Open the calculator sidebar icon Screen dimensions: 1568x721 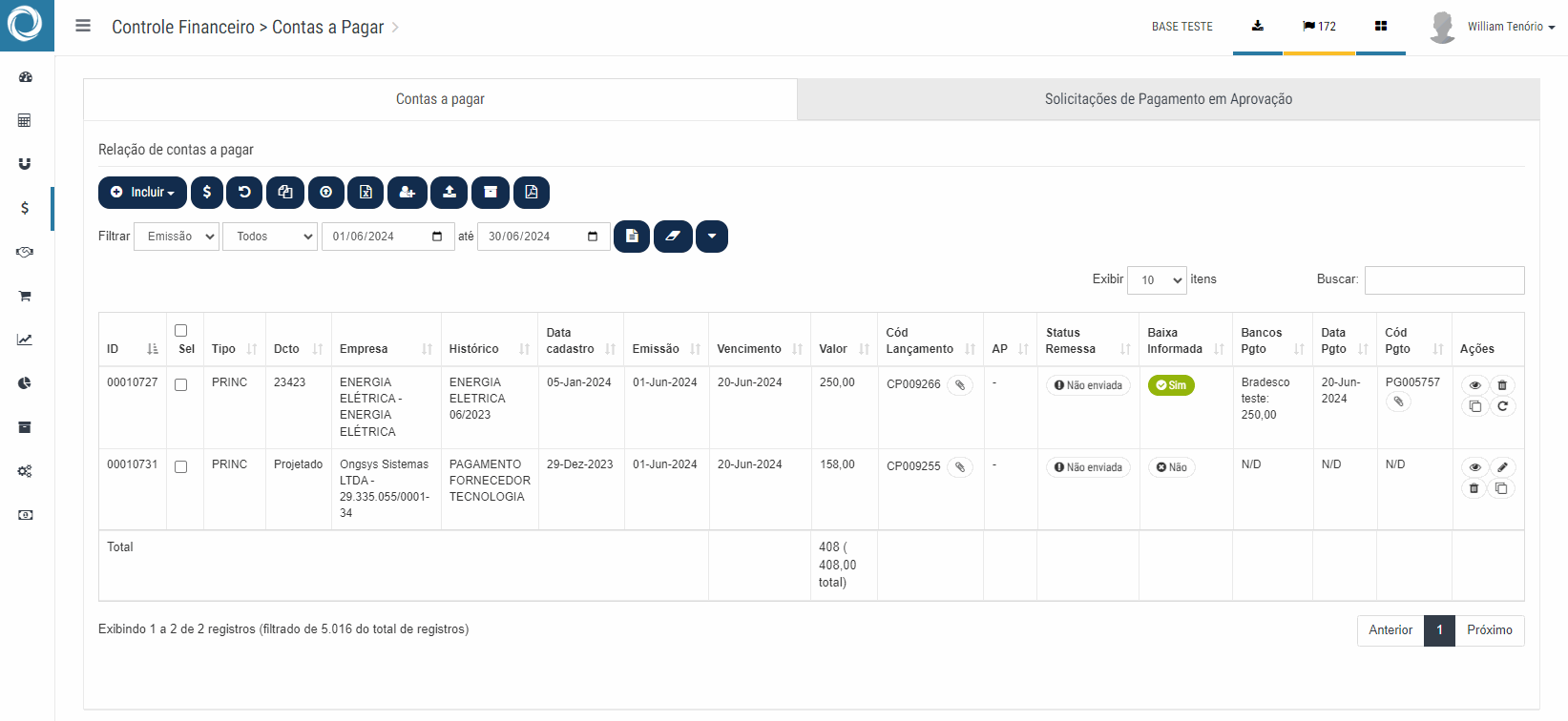(x=25, y=120)
